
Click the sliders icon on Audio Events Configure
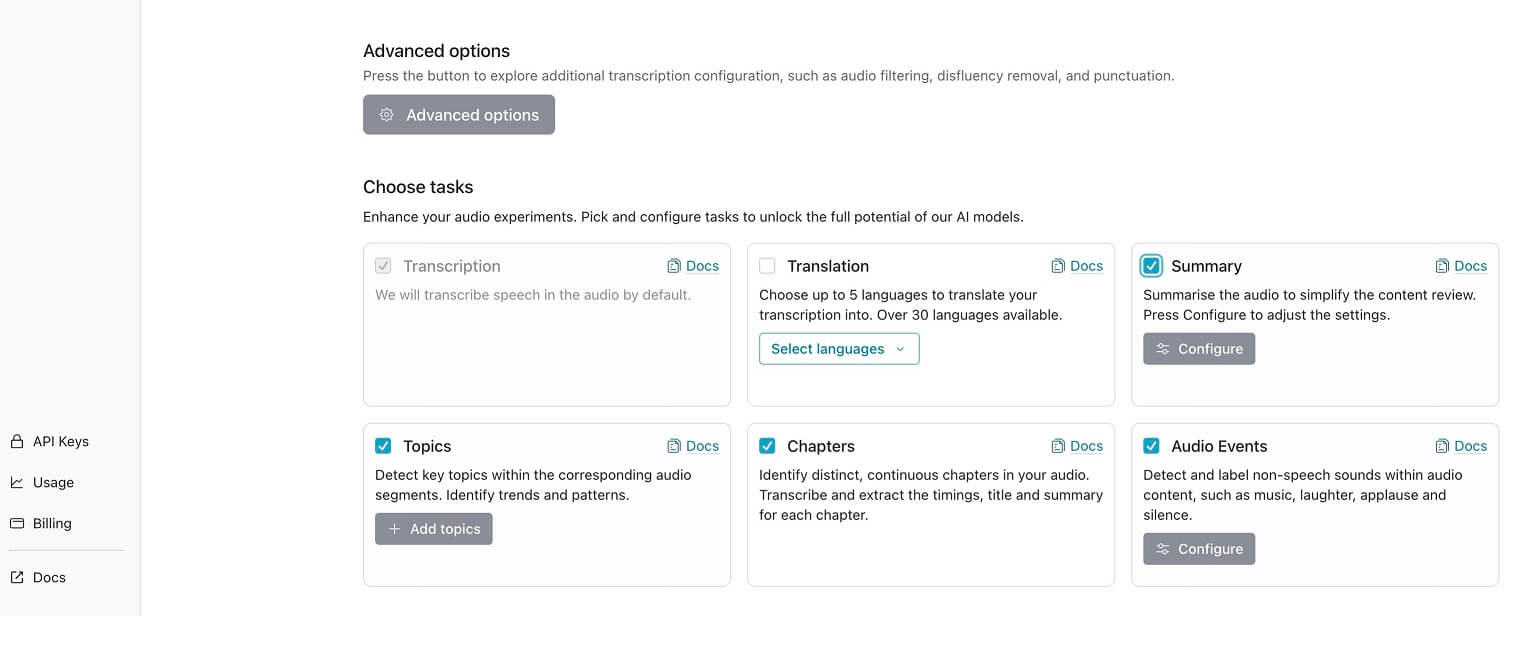click(1162, 548)
